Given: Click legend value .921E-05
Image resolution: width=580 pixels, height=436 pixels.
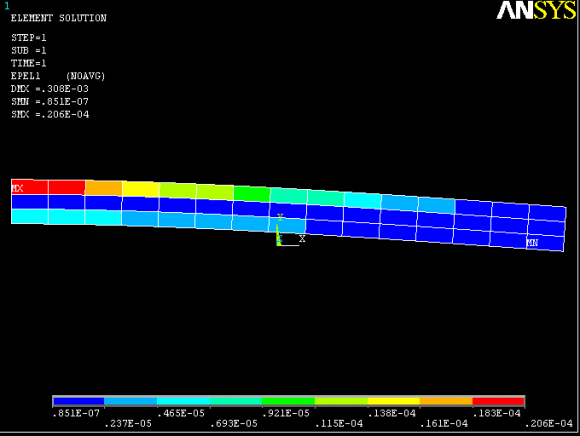Looking at the screenshot, I should (286, 413).
